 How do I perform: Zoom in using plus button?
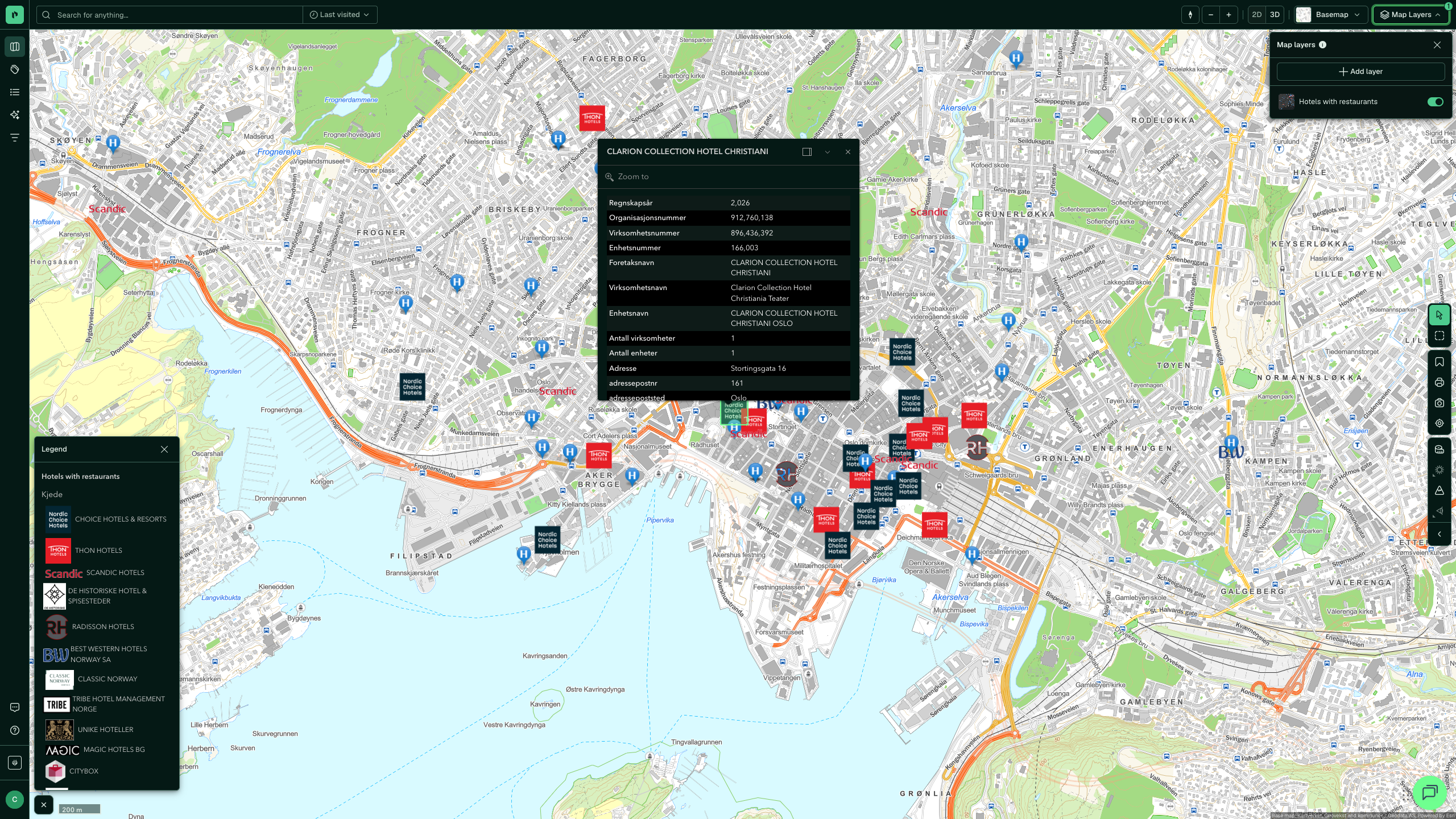pos(1228,15)
